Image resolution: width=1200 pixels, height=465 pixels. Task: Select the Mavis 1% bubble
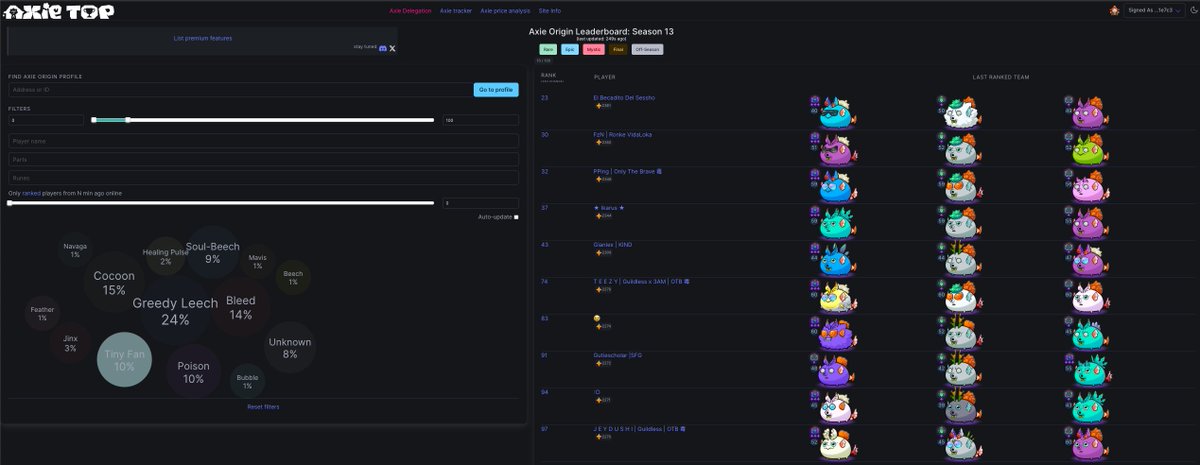tap(257, 261)
